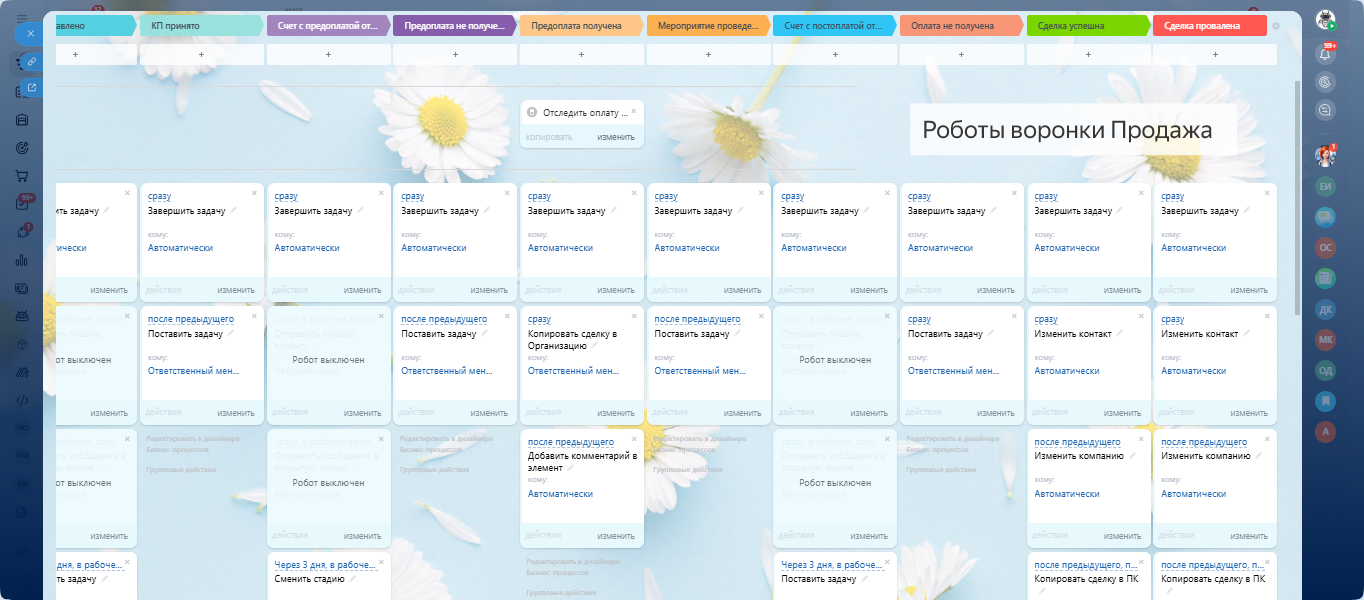Select the 'КП принято' stage tab
This screenshot has width=1364, height=600.
201,26
